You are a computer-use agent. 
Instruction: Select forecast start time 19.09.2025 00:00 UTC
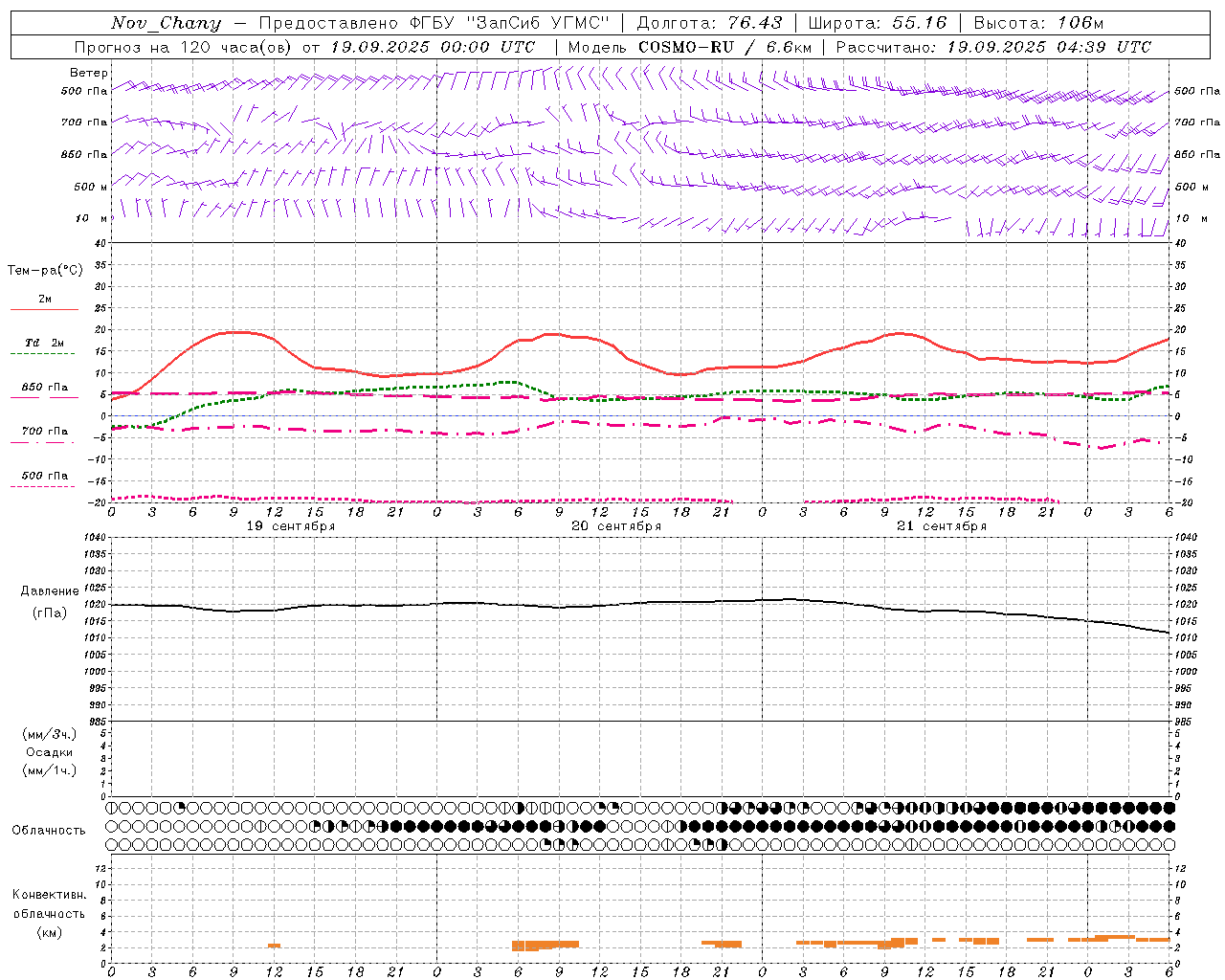[433, 47]
